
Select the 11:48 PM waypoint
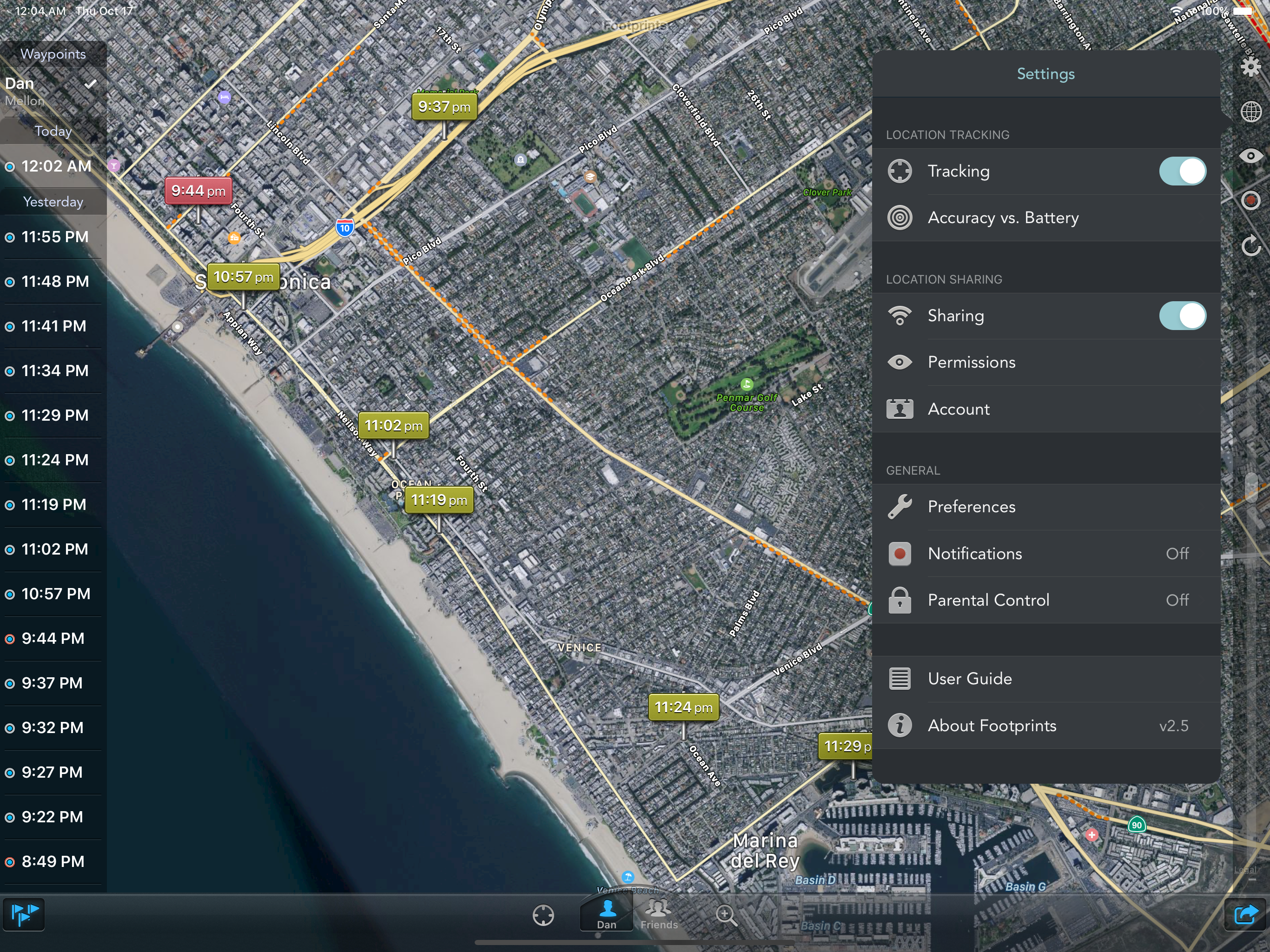coord(53,282)
